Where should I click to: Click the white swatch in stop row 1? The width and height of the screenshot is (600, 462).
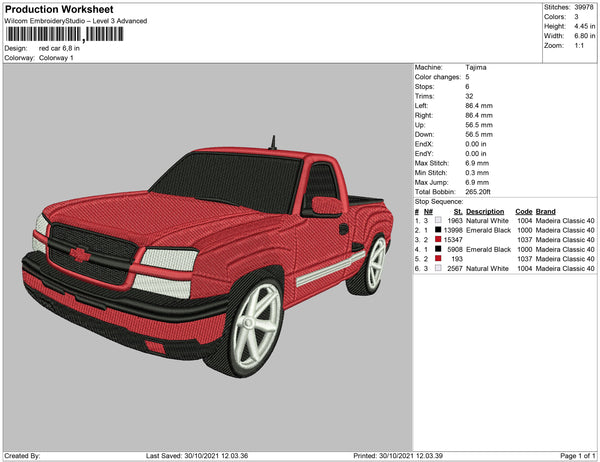[x=438, y=220]
